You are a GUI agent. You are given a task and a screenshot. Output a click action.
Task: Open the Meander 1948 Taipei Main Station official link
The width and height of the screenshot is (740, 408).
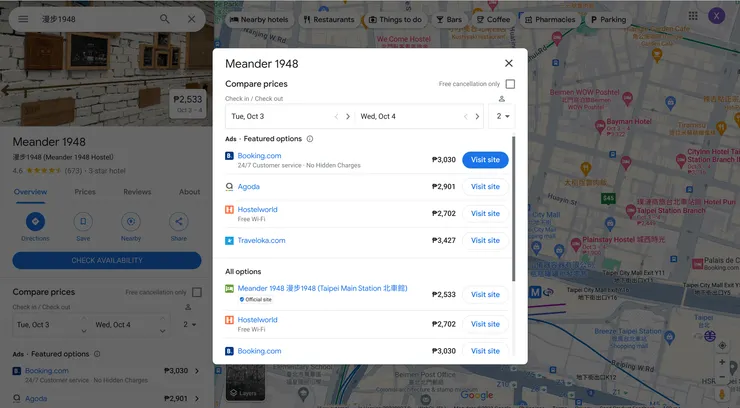[322, 288]
